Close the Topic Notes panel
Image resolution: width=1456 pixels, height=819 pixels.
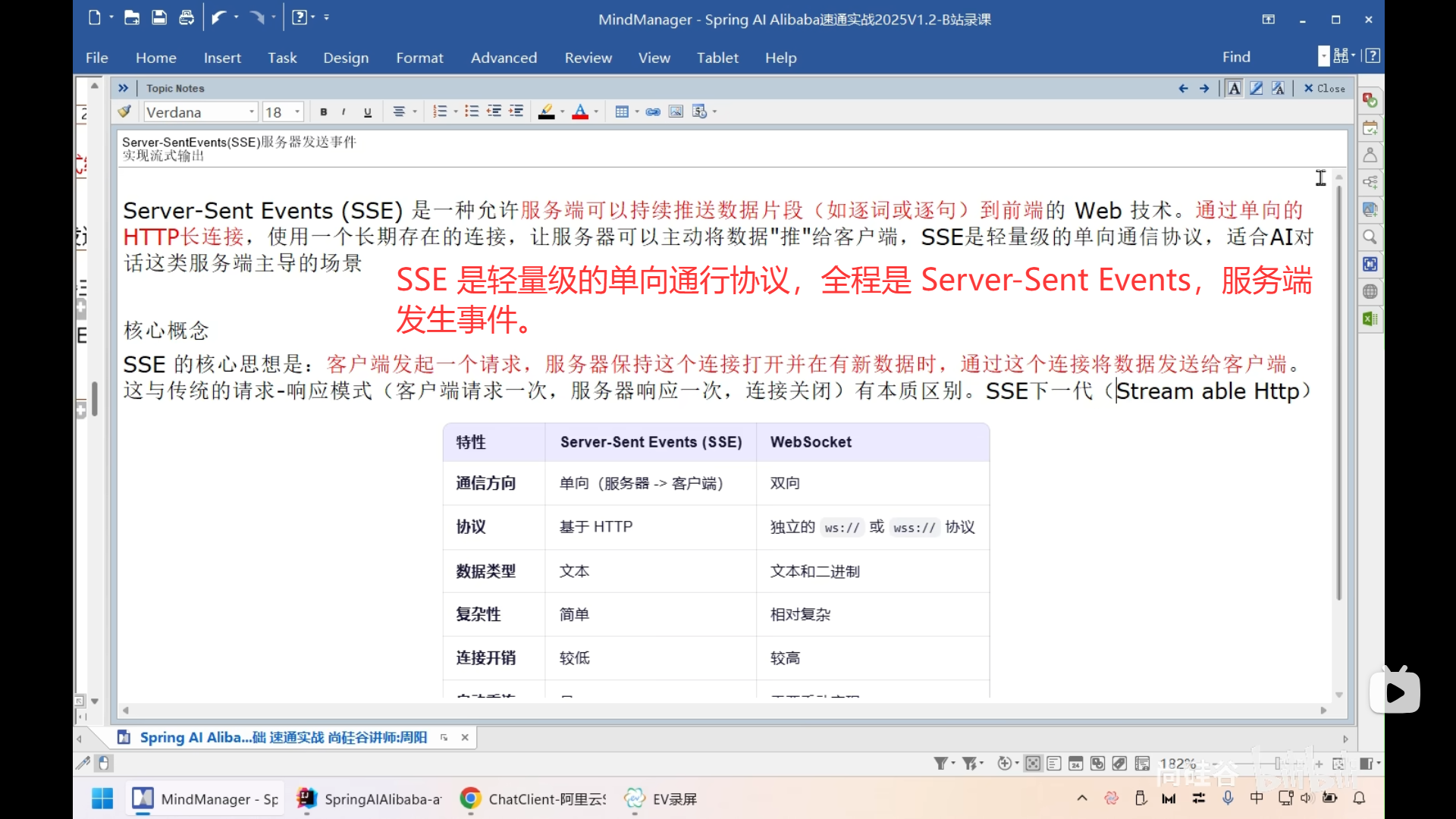[1324, 89]
